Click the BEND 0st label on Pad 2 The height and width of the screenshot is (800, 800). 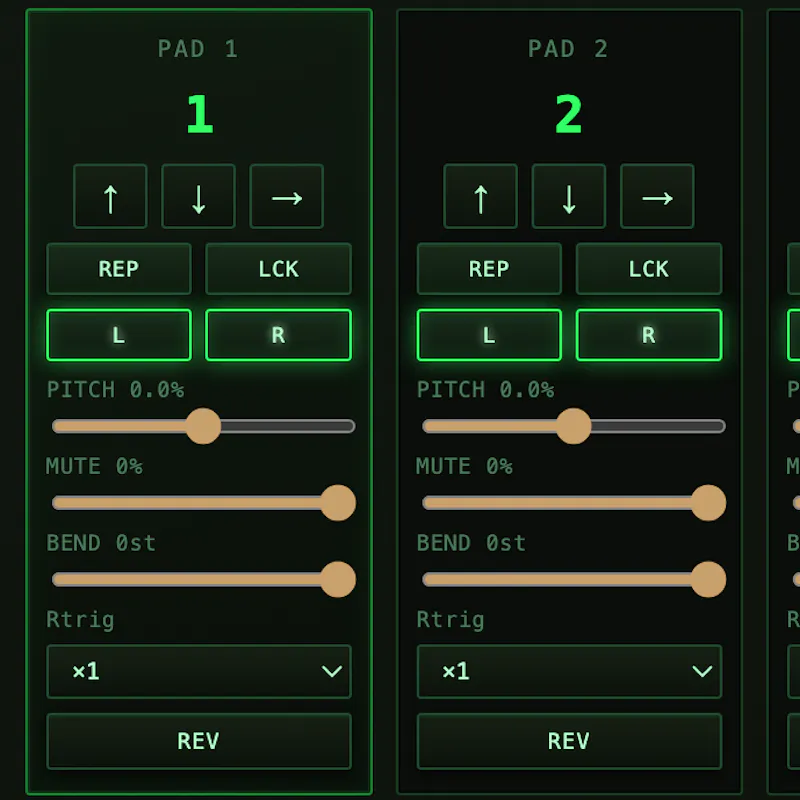(471, 543)
